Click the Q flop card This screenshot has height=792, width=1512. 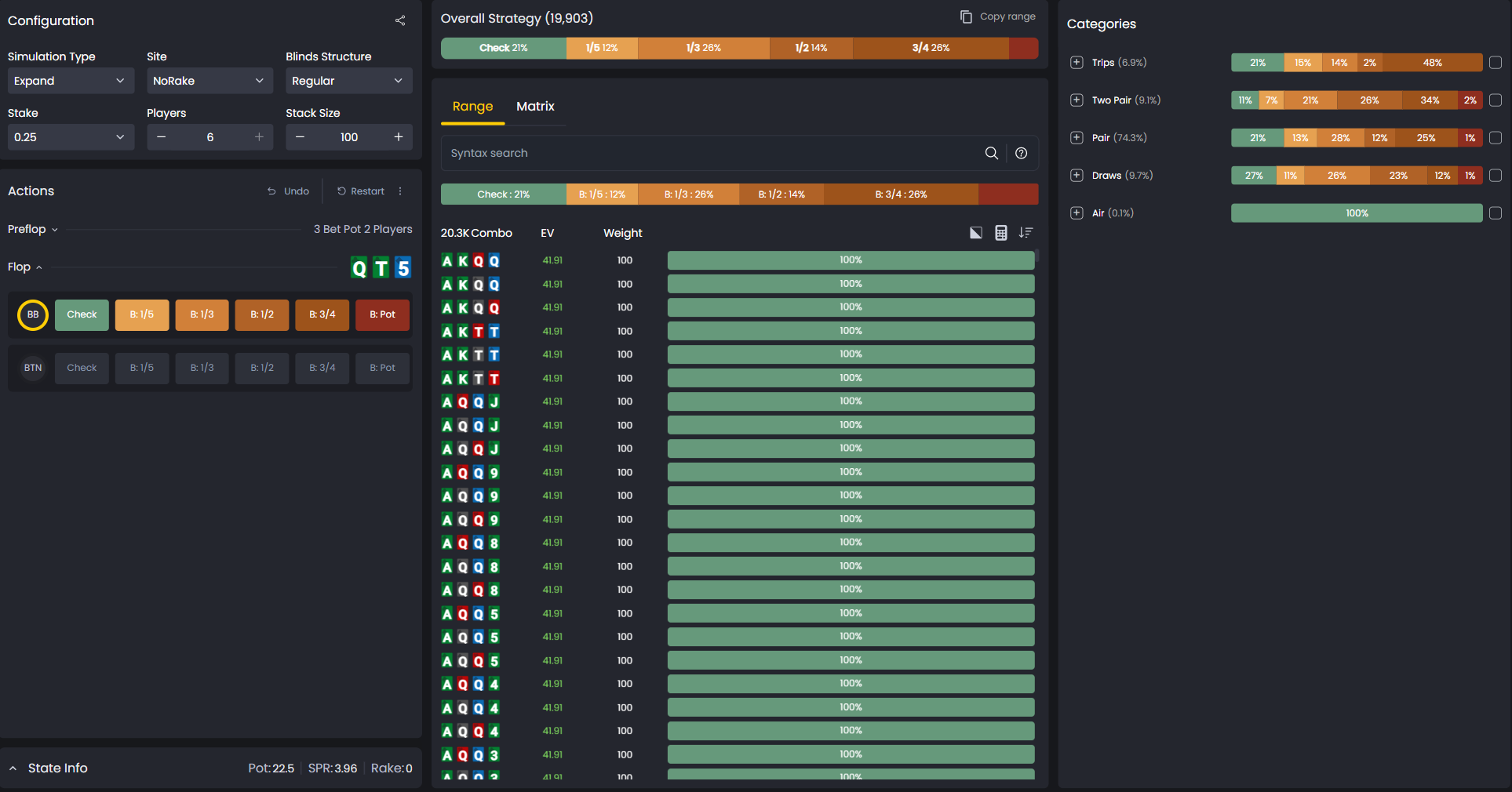[359, 268]
